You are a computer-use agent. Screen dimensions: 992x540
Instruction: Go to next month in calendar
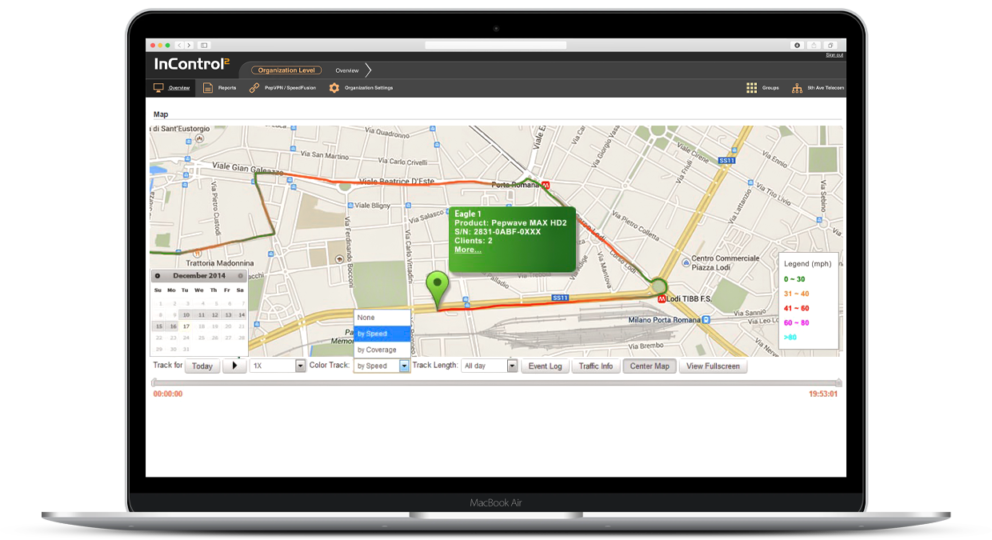(x=240, y=276)
